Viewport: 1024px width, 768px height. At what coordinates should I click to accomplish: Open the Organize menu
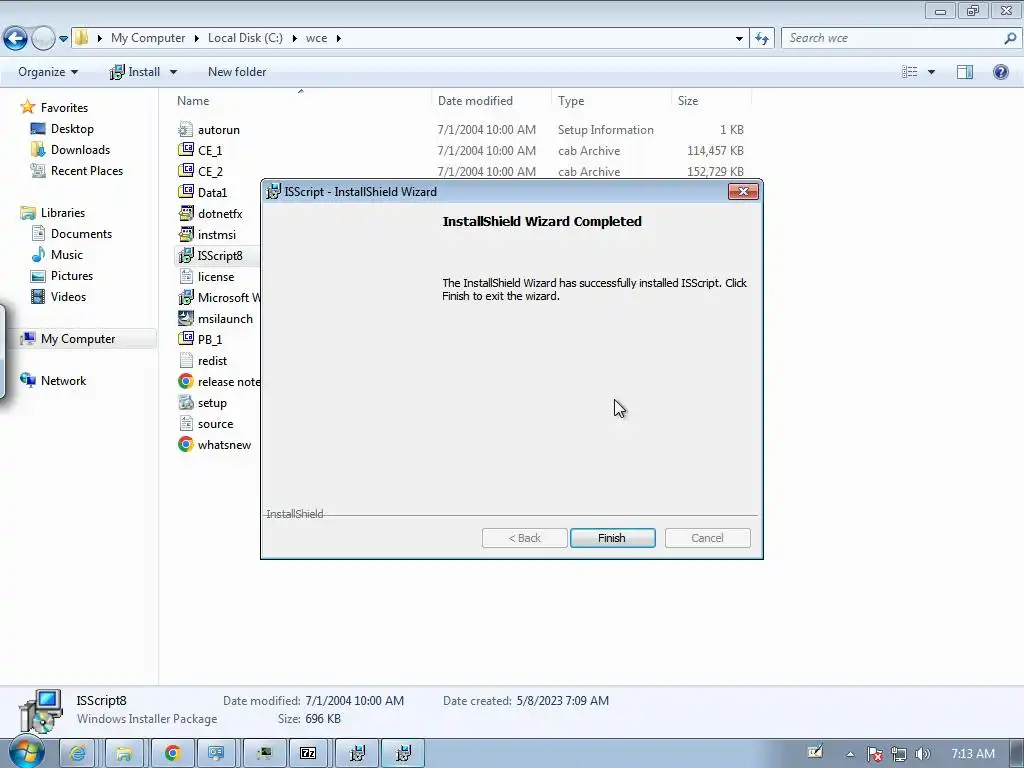pyautogui.click(x=48, y=72)
